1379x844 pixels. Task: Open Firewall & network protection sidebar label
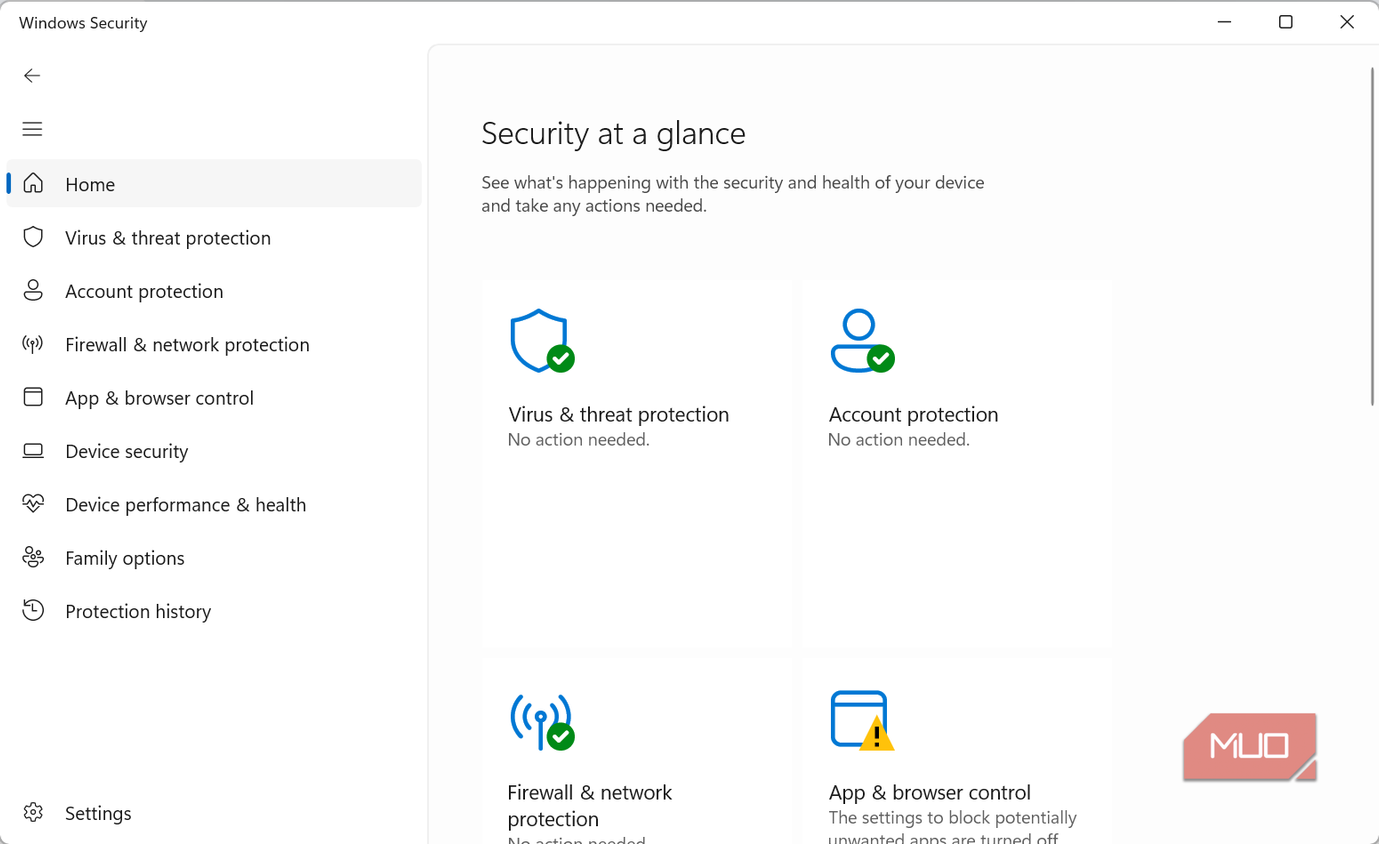click(187, 345)
